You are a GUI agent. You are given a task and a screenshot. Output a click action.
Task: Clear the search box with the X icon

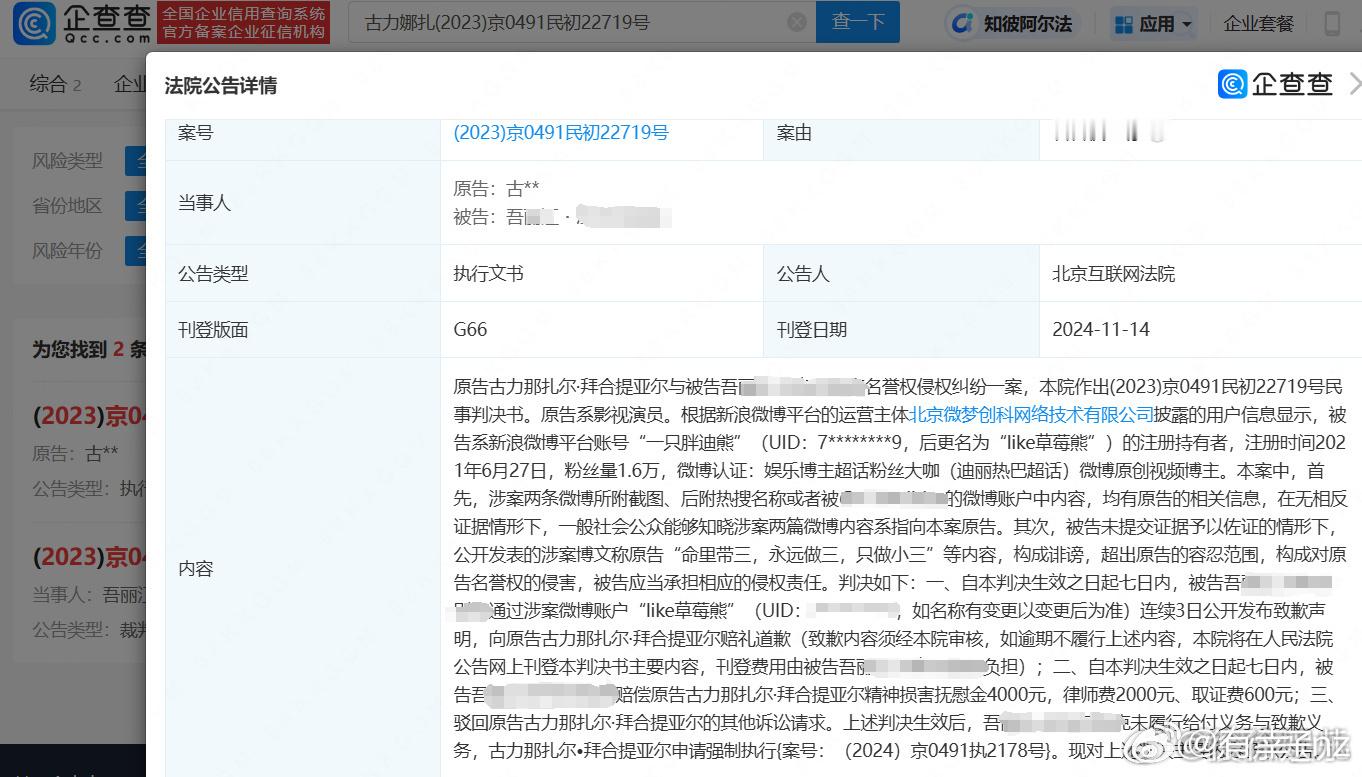click(x=797, y=22)
